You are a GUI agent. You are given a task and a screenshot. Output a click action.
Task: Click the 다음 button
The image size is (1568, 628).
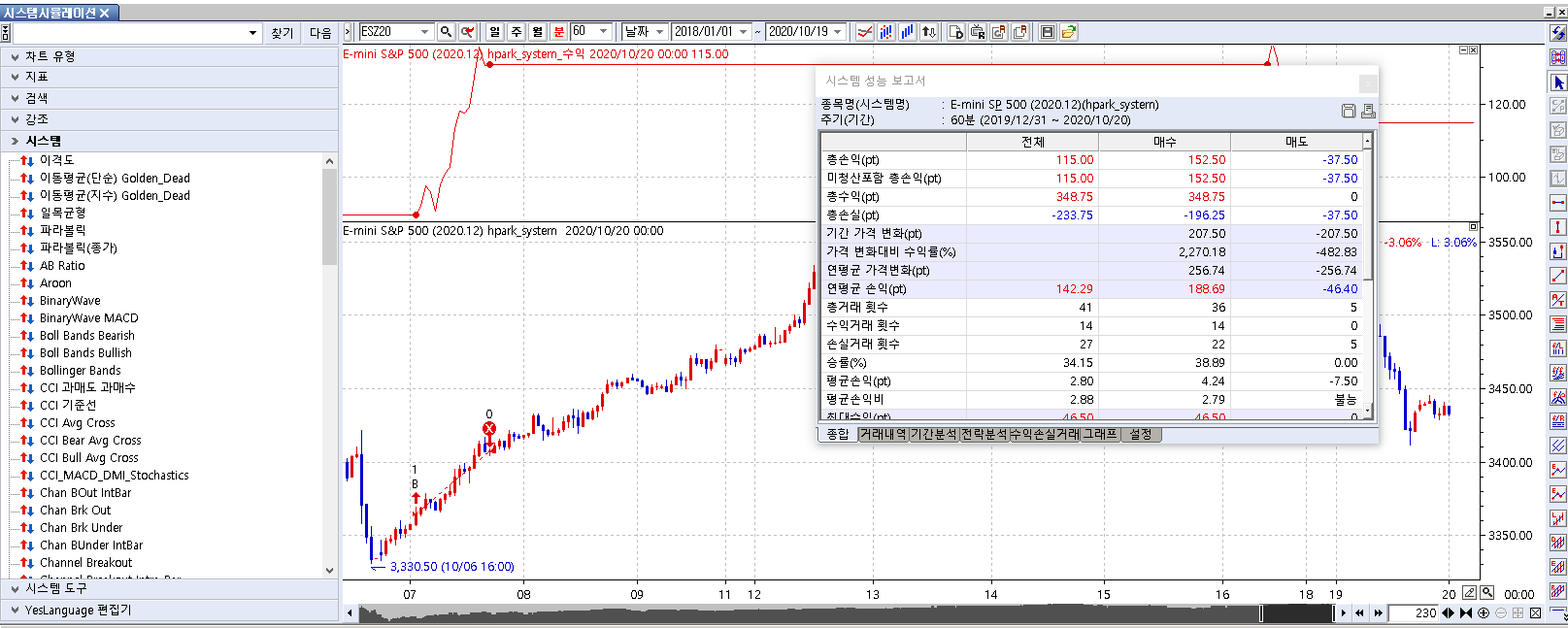(x=320, y=33)
